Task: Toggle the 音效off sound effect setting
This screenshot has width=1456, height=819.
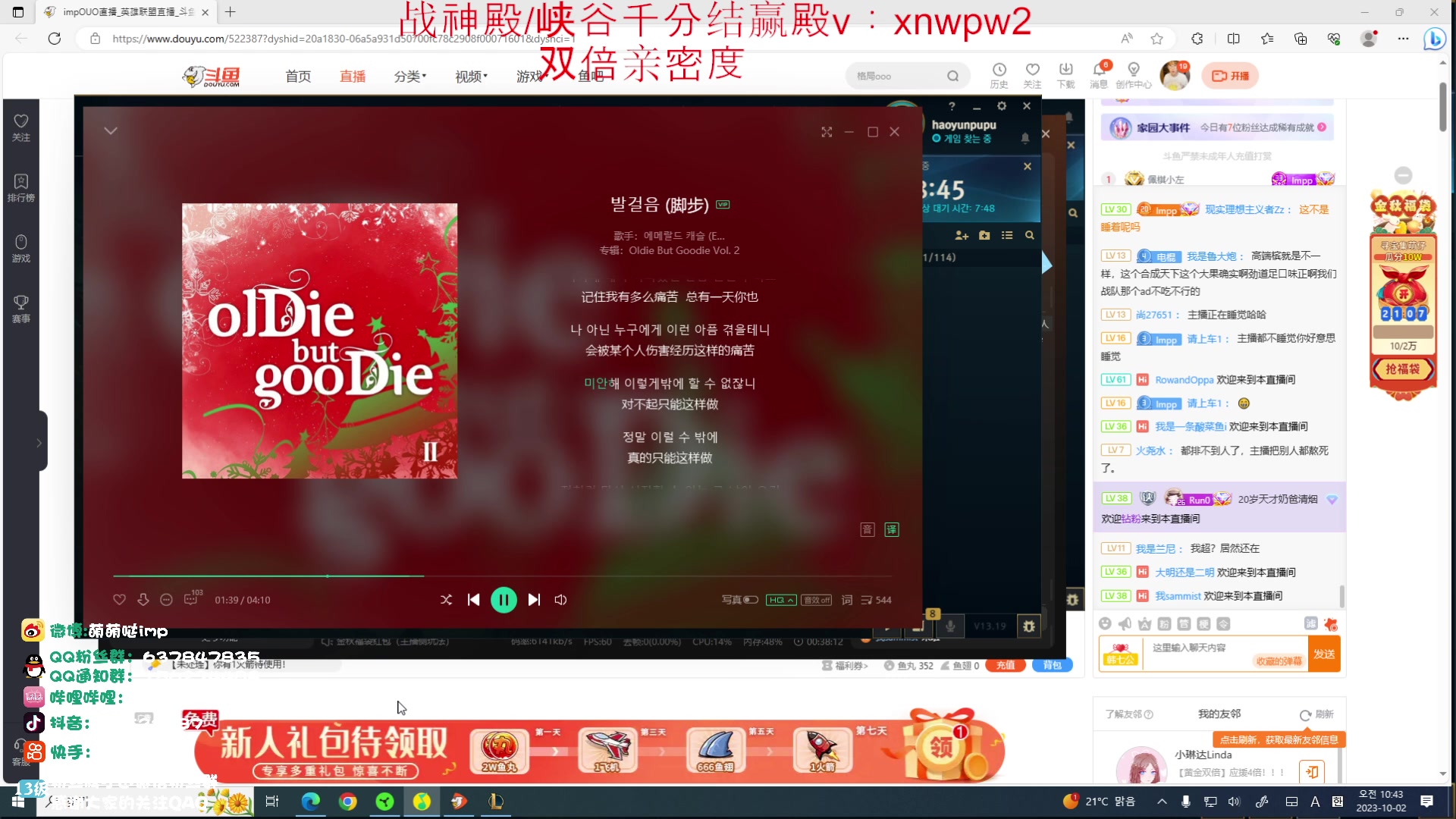Action: coord(816,599)
